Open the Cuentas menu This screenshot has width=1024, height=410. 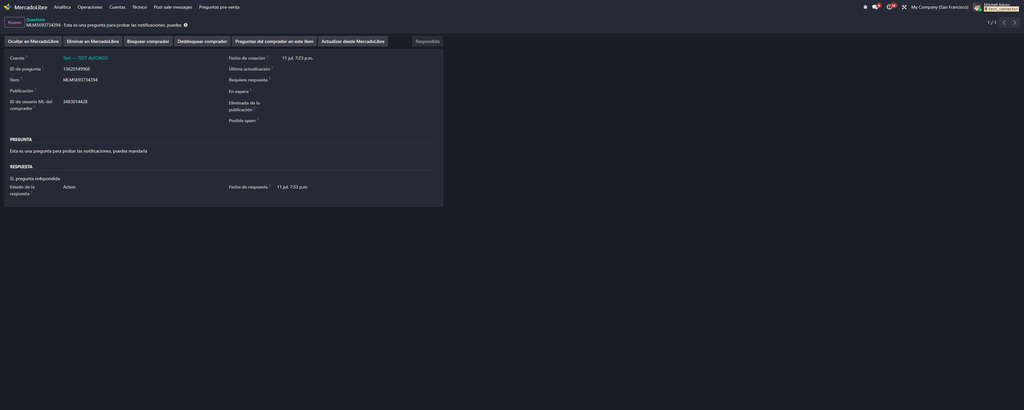coord(118,7)
